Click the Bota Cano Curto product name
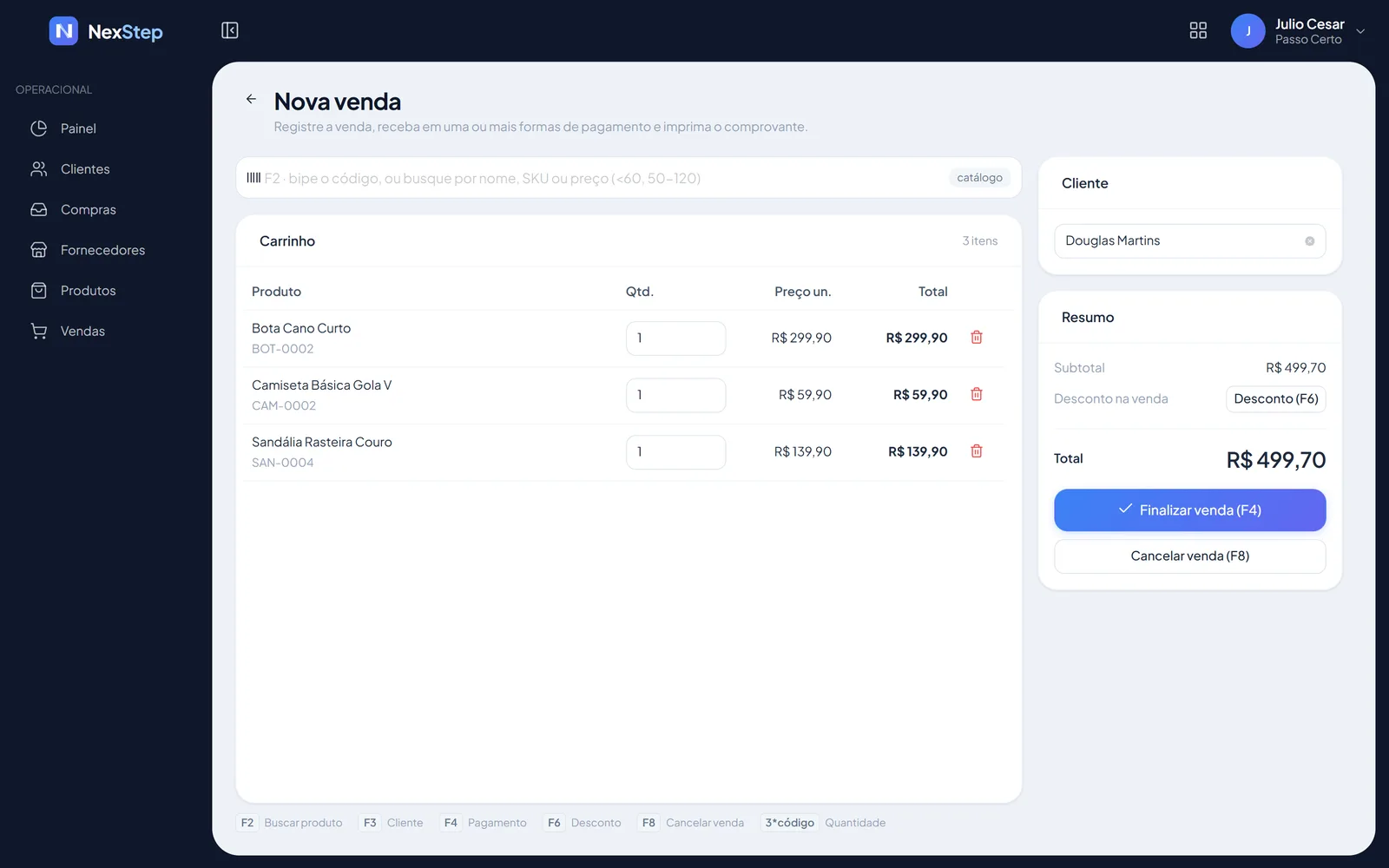The height and width of the screenshot is (868, 1389). tap(301, 328)
